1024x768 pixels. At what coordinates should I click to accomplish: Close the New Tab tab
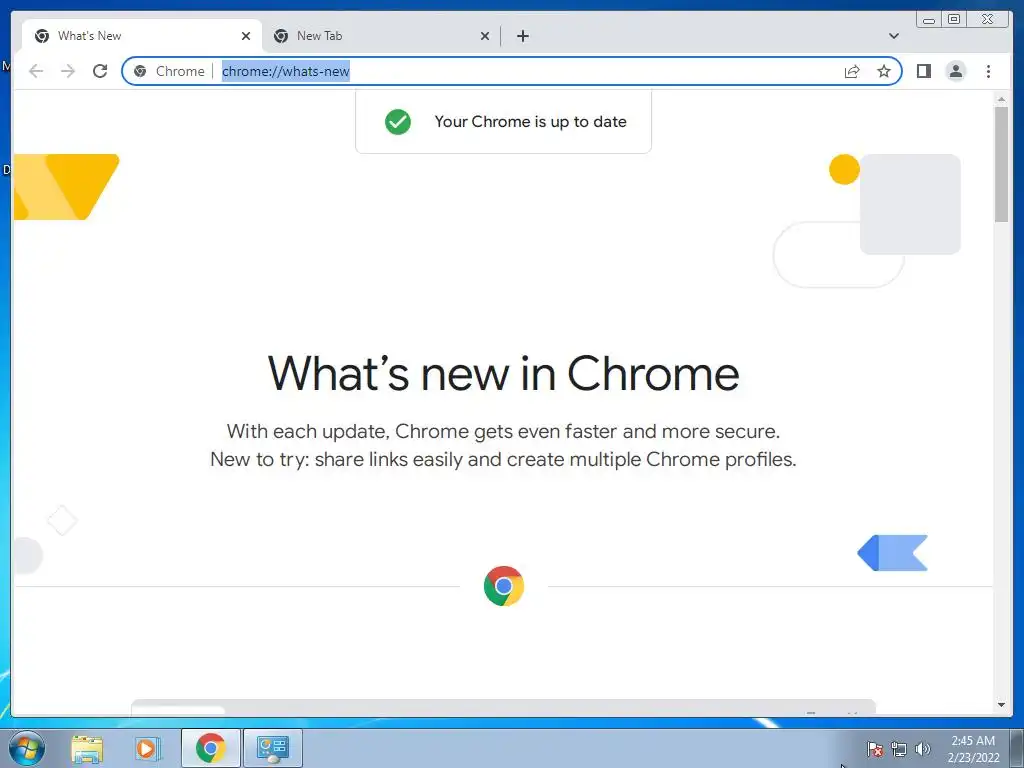click(x=485, y=36)
